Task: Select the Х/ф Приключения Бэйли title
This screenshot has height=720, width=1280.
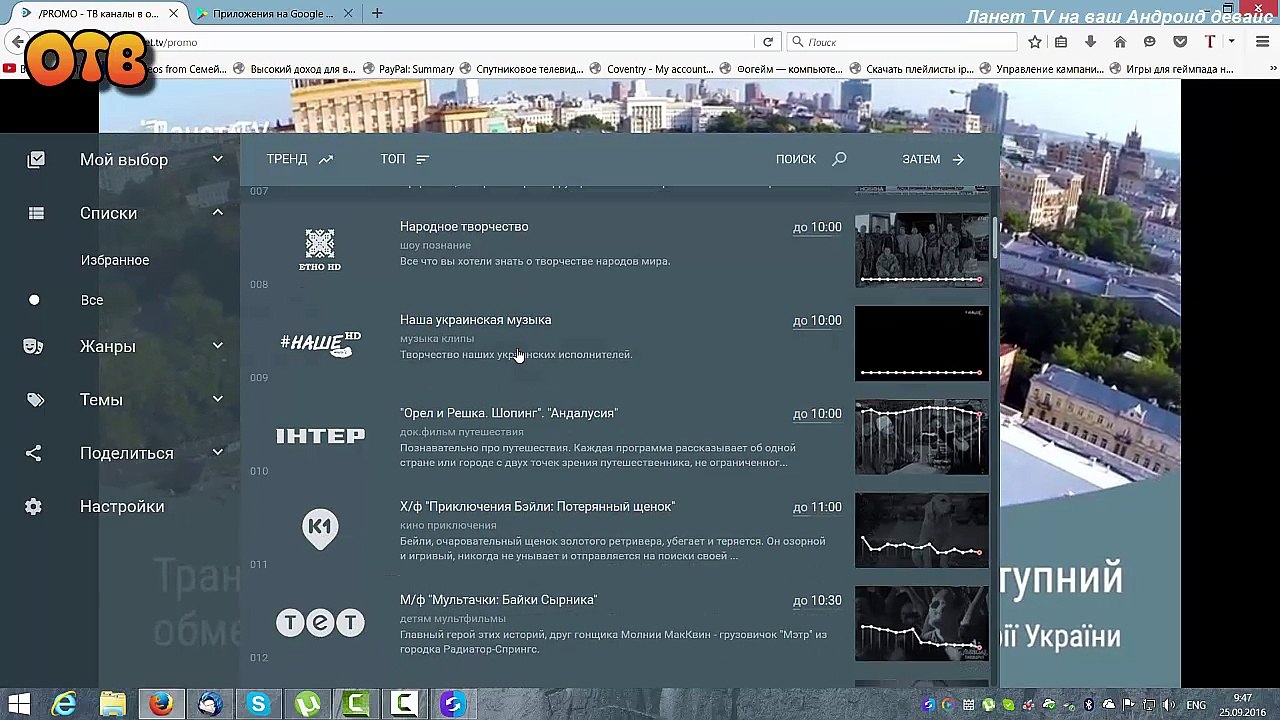Action: (x=538, y=507)
